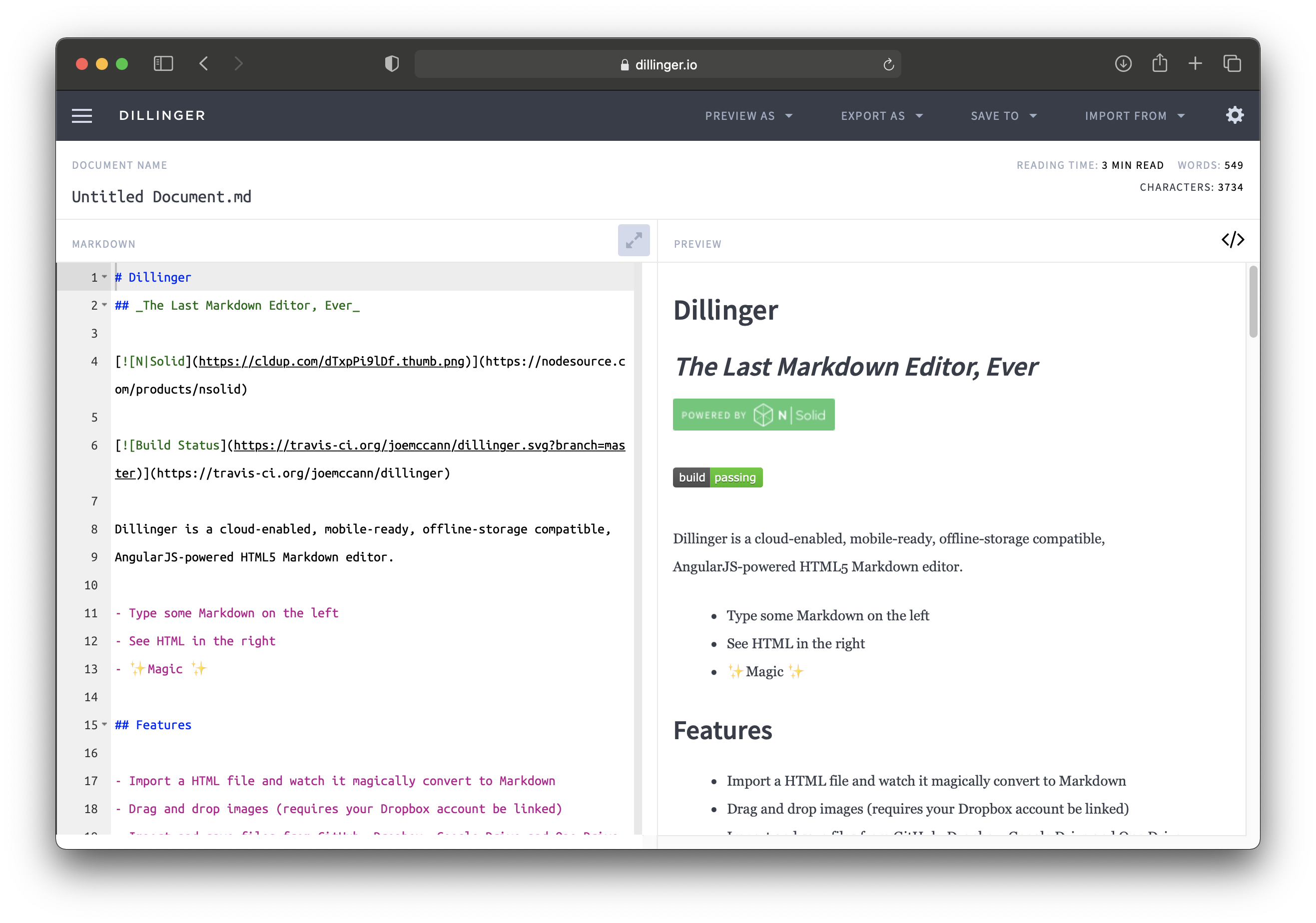Click the dillinger.io address bar
The width and height of the screenshot is (1316, 923).
pos(658,64)
